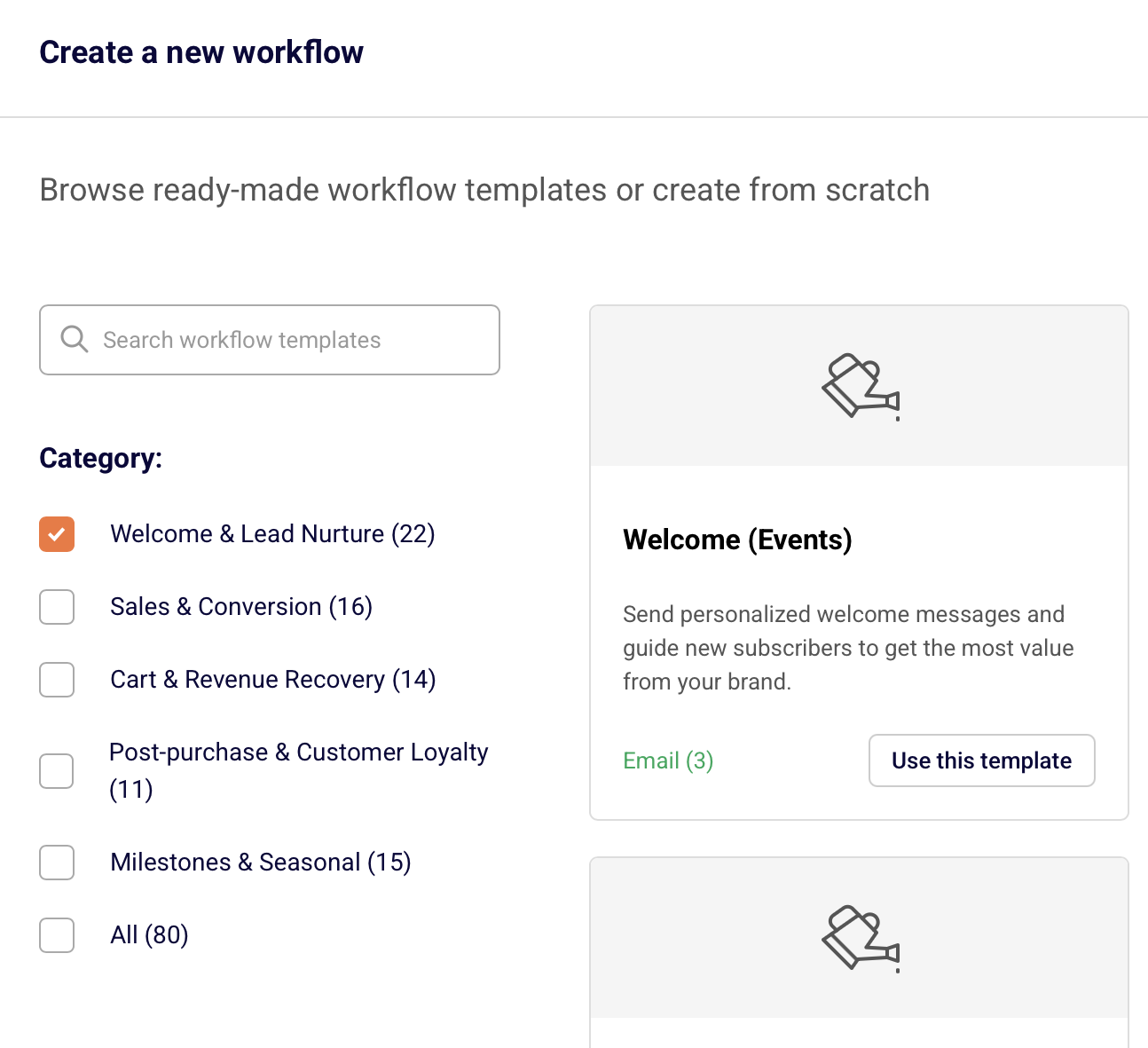Select the Post-purchase & Customer Loyalty (11) label
Image resolution: width=1148 pixels, height=1048 pixels.
[x=299, y=770]
